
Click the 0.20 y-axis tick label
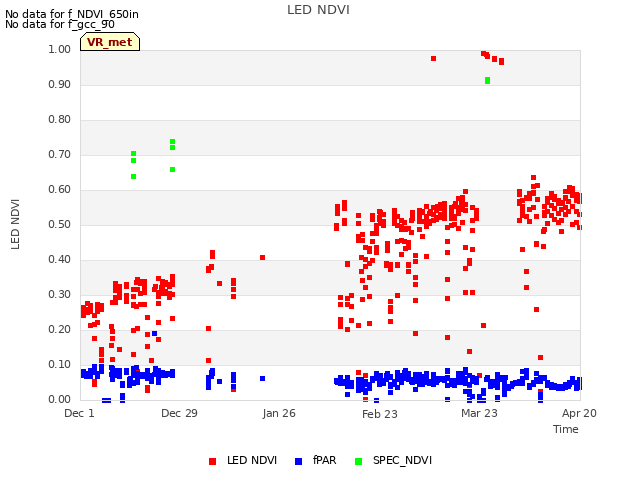pos(59,329)
